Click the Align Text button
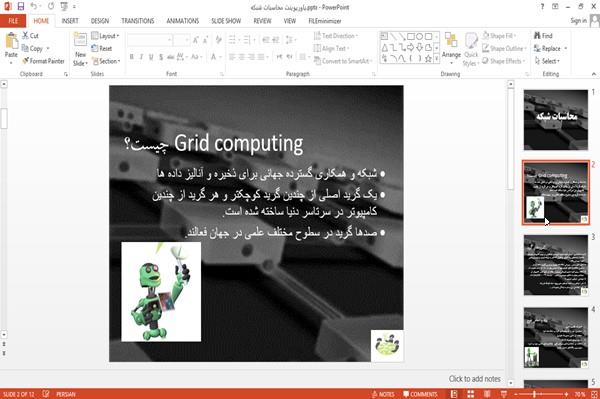 pyautogui.click(x=331, y=48)
